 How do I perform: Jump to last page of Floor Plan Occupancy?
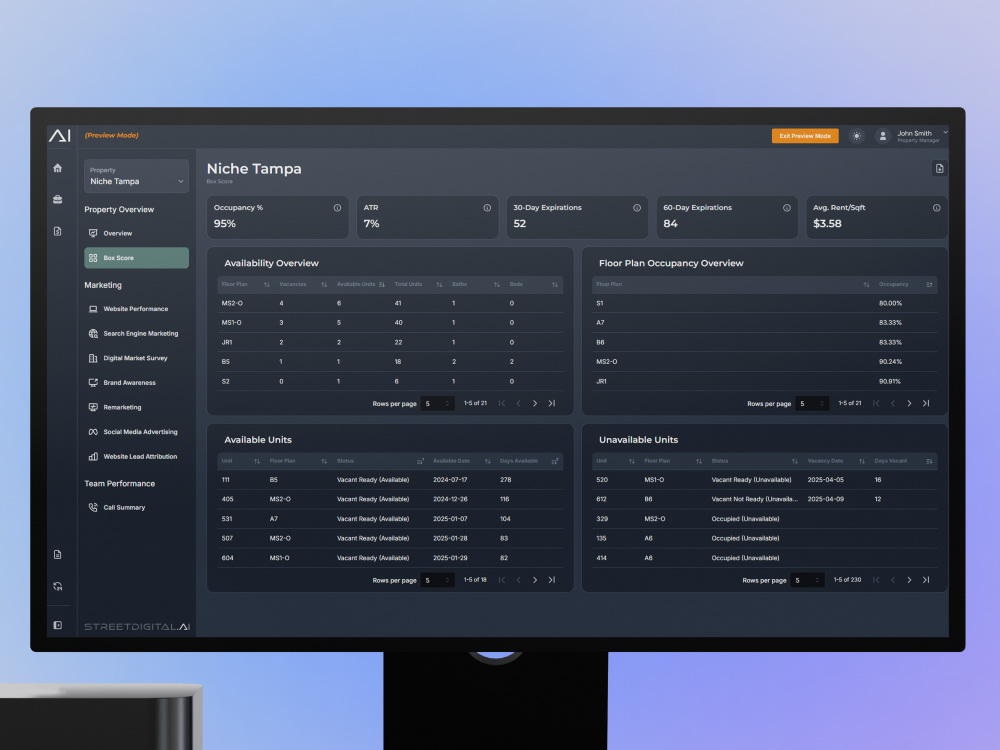coord(926,404)
